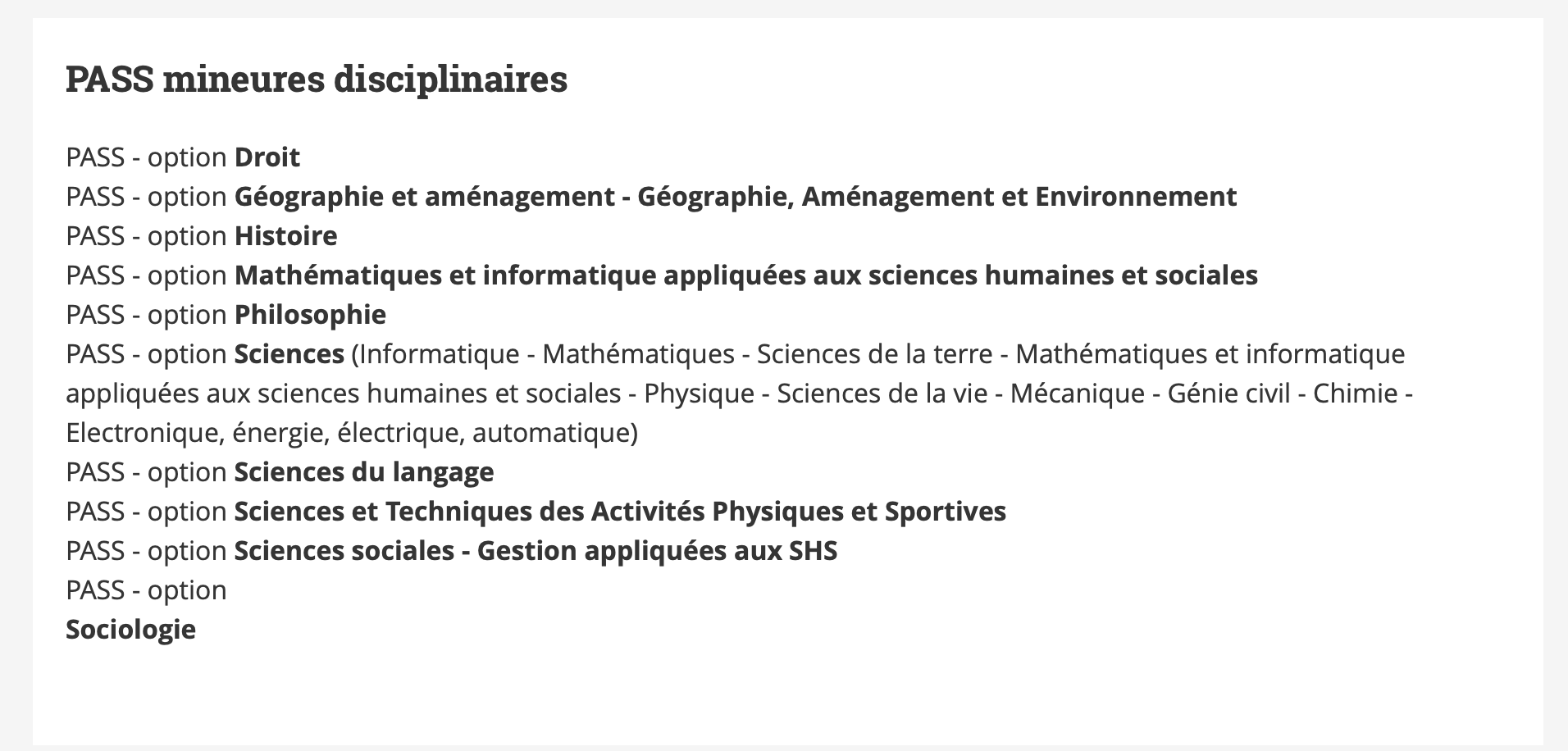Screen dimensions: 1568x751
Task: Click the word "Mécanique"
Action: 1077,394
